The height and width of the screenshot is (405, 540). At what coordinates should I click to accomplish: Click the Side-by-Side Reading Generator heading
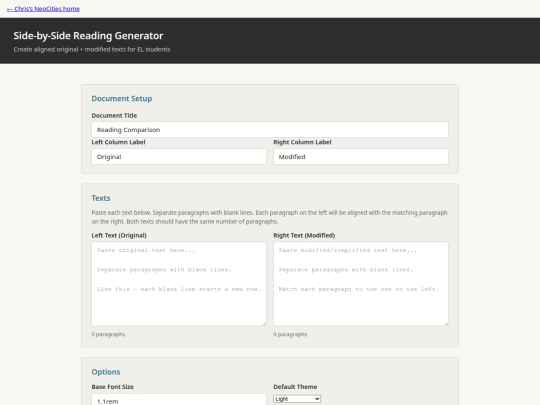pos(88,36)
